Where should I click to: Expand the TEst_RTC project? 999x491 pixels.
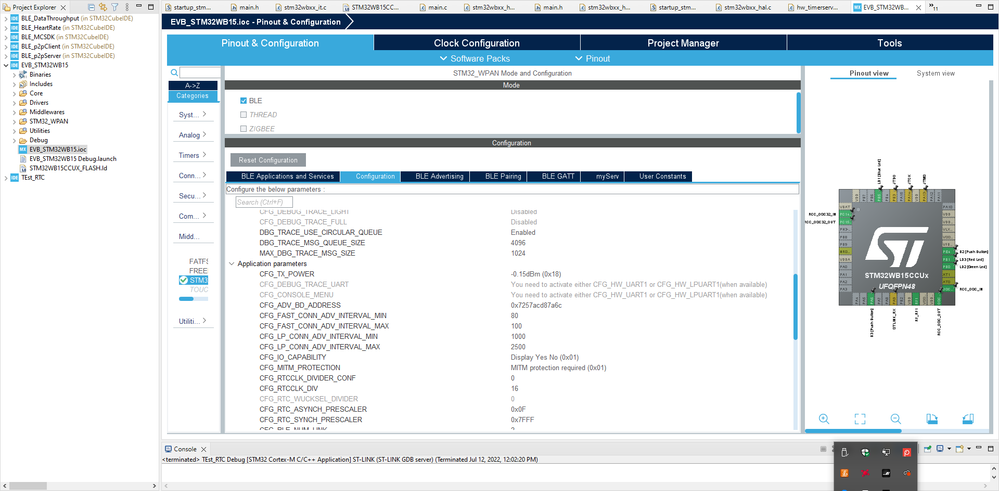click(x=6, y=178)
